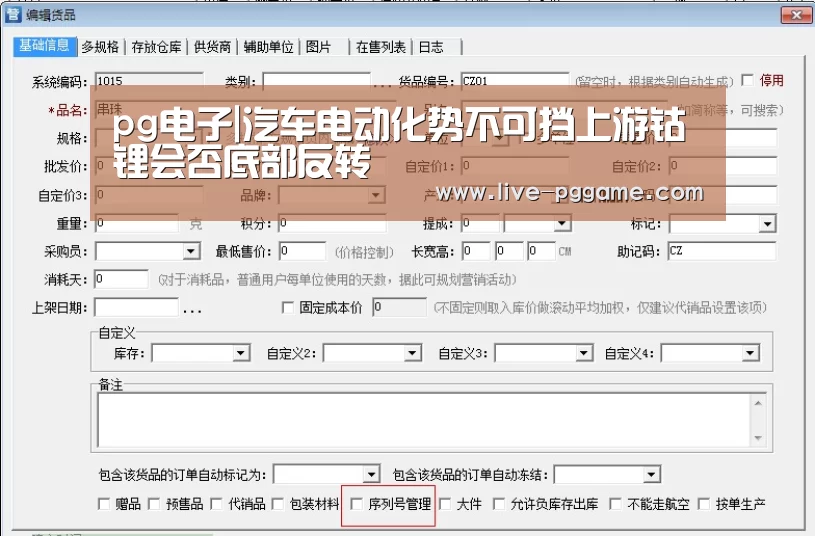Enable 序列号管理 checkbox

pos(357,504)
